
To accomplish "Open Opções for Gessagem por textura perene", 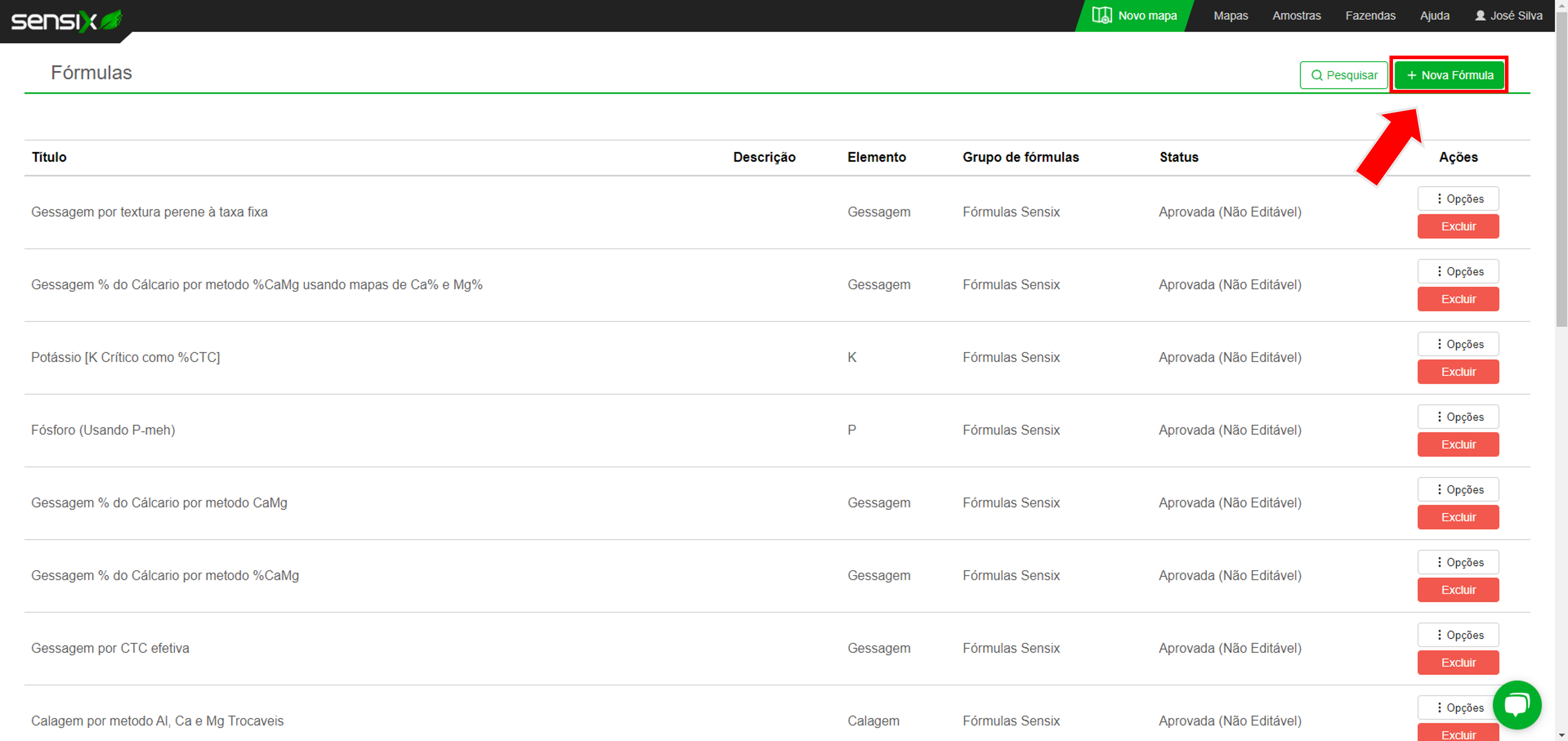I will [x=1458, y=199].
